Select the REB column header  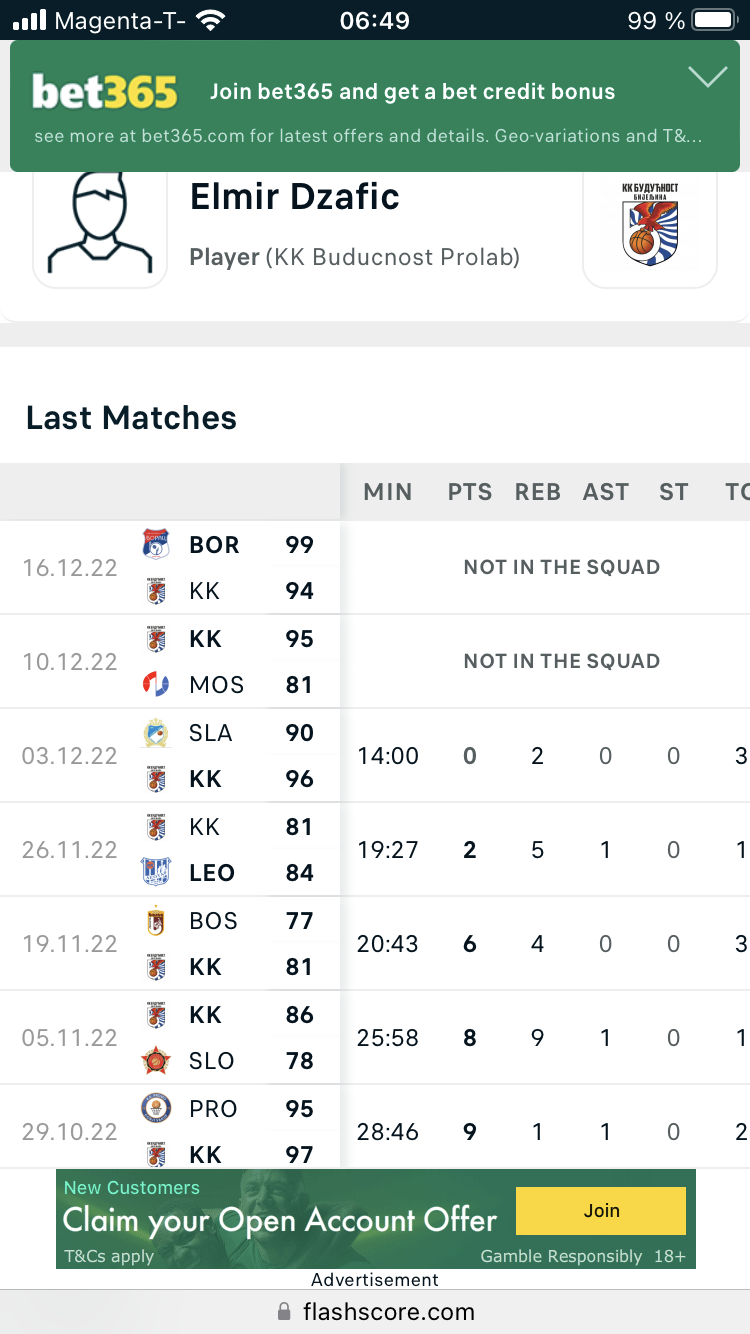[x=538, y=492]
